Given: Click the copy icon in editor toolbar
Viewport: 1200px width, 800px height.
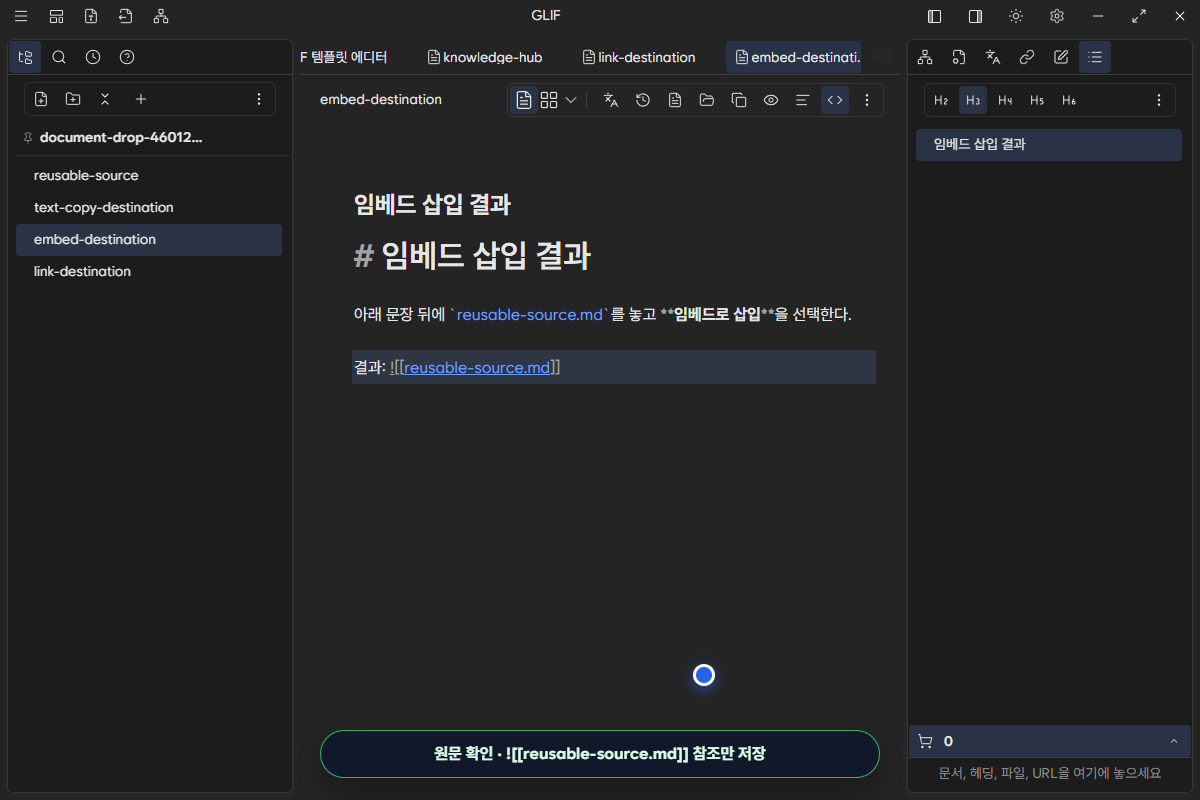Looking at the screenshot, I should tap(739, 100).
